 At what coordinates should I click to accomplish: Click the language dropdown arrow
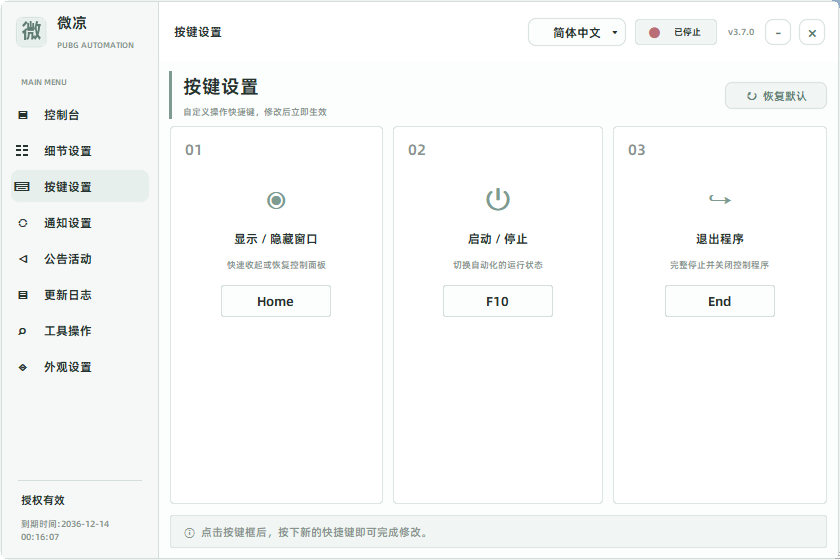614,33
